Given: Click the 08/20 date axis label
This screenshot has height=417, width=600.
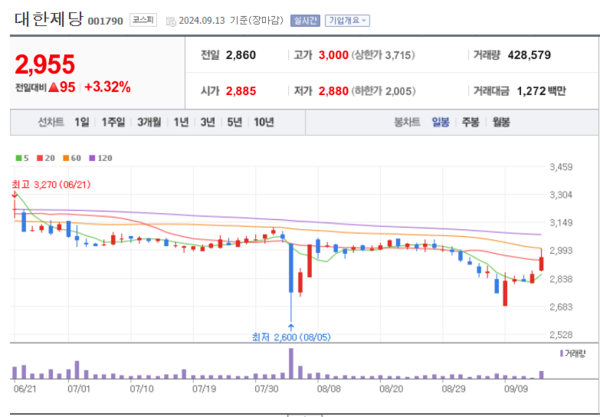Looking at the screenshot, I should point(391,389).
